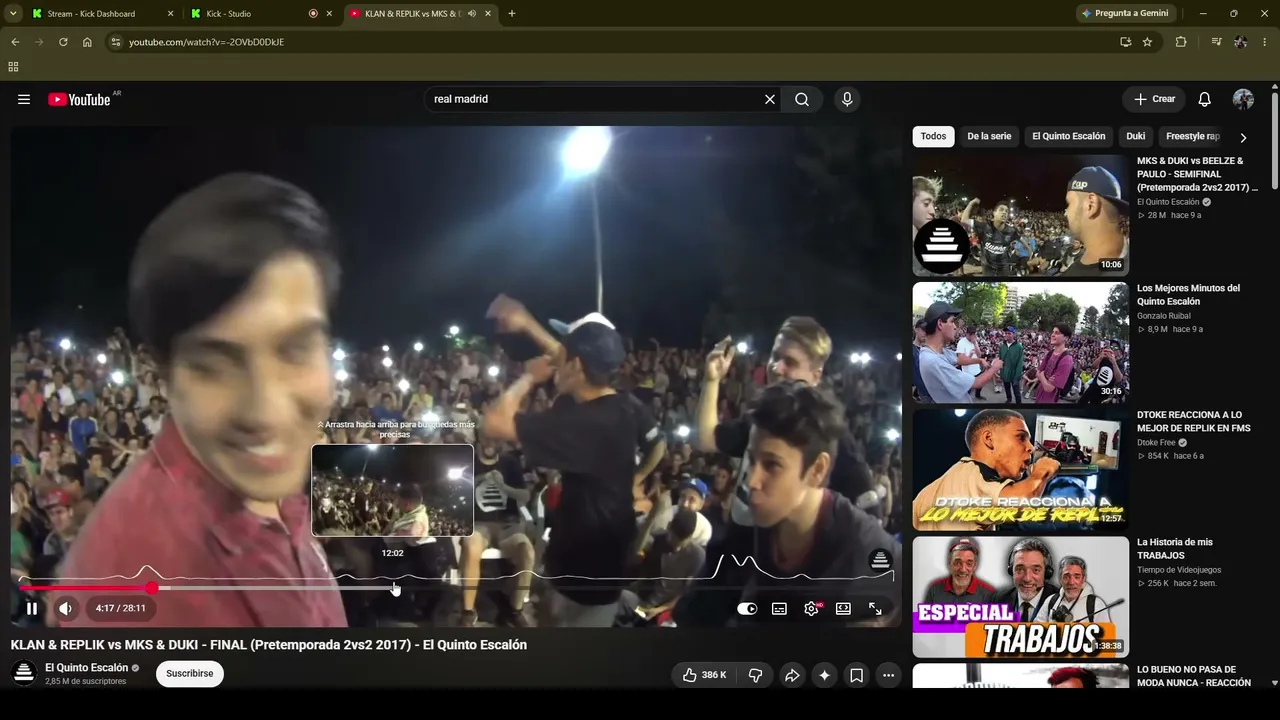View site information for youtube.com
The image size is (1280, 720).
[x=116, y=42]
